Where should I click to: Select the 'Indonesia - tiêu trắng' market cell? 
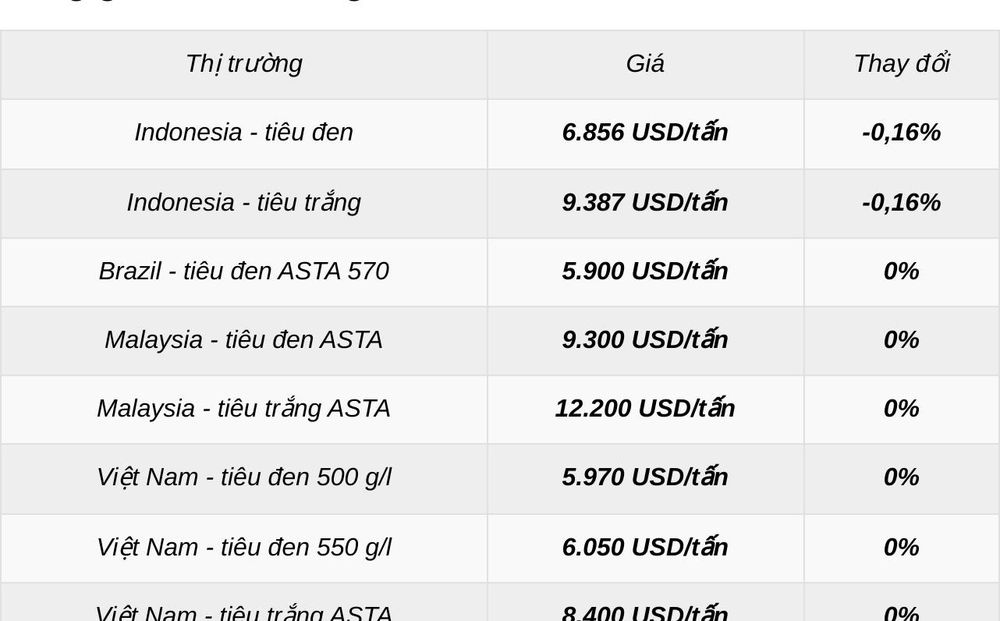[x=244, y=203]
